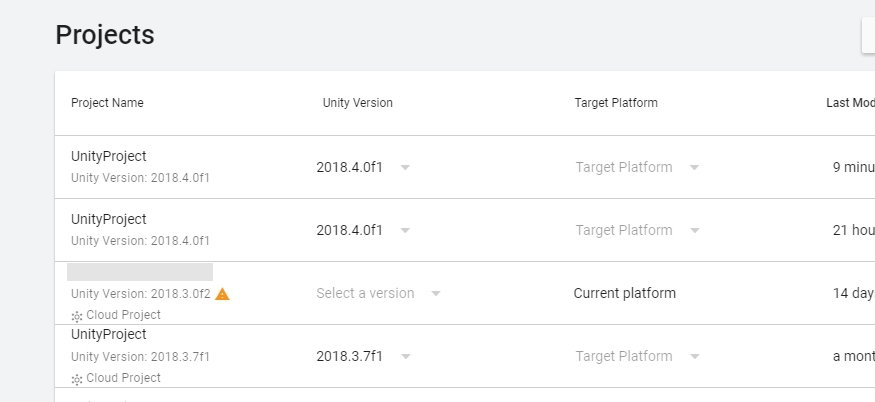Open Target Platform dropdown in the 21 hours row
Image resolution: width=875 pixels, height=402 pixels.
click(x=637, y=230)
